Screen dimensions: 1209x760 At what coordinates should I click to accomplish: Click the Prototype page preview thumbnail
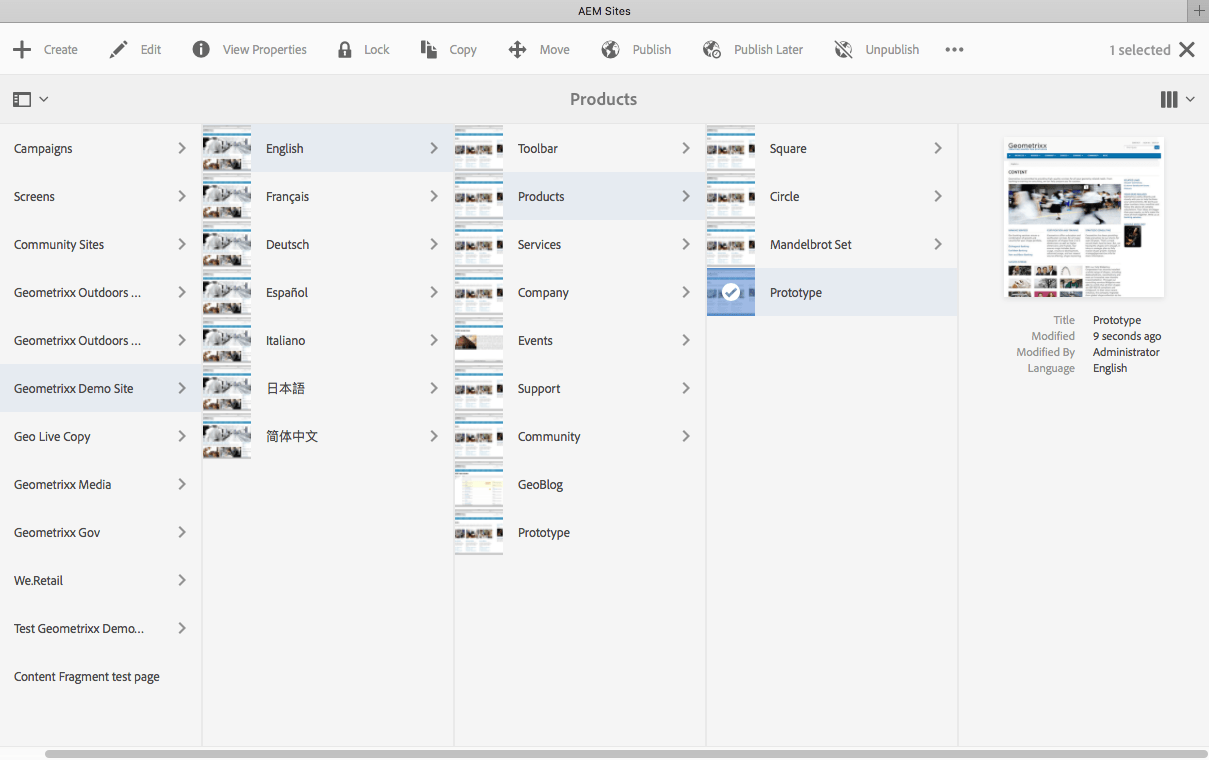[1083, 217]
